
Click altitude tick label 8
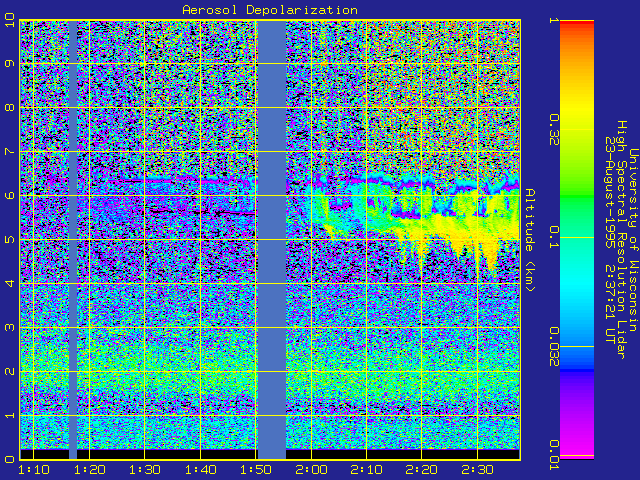9,107
